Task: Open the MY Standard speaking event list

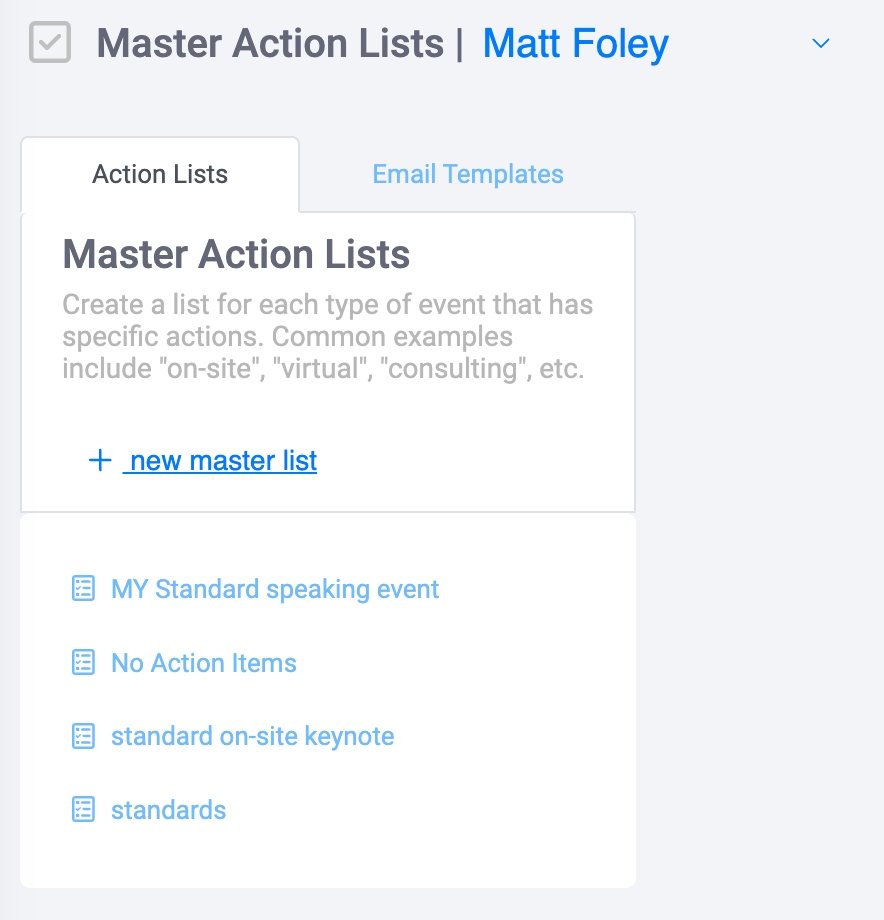Action: click(275, 589)
